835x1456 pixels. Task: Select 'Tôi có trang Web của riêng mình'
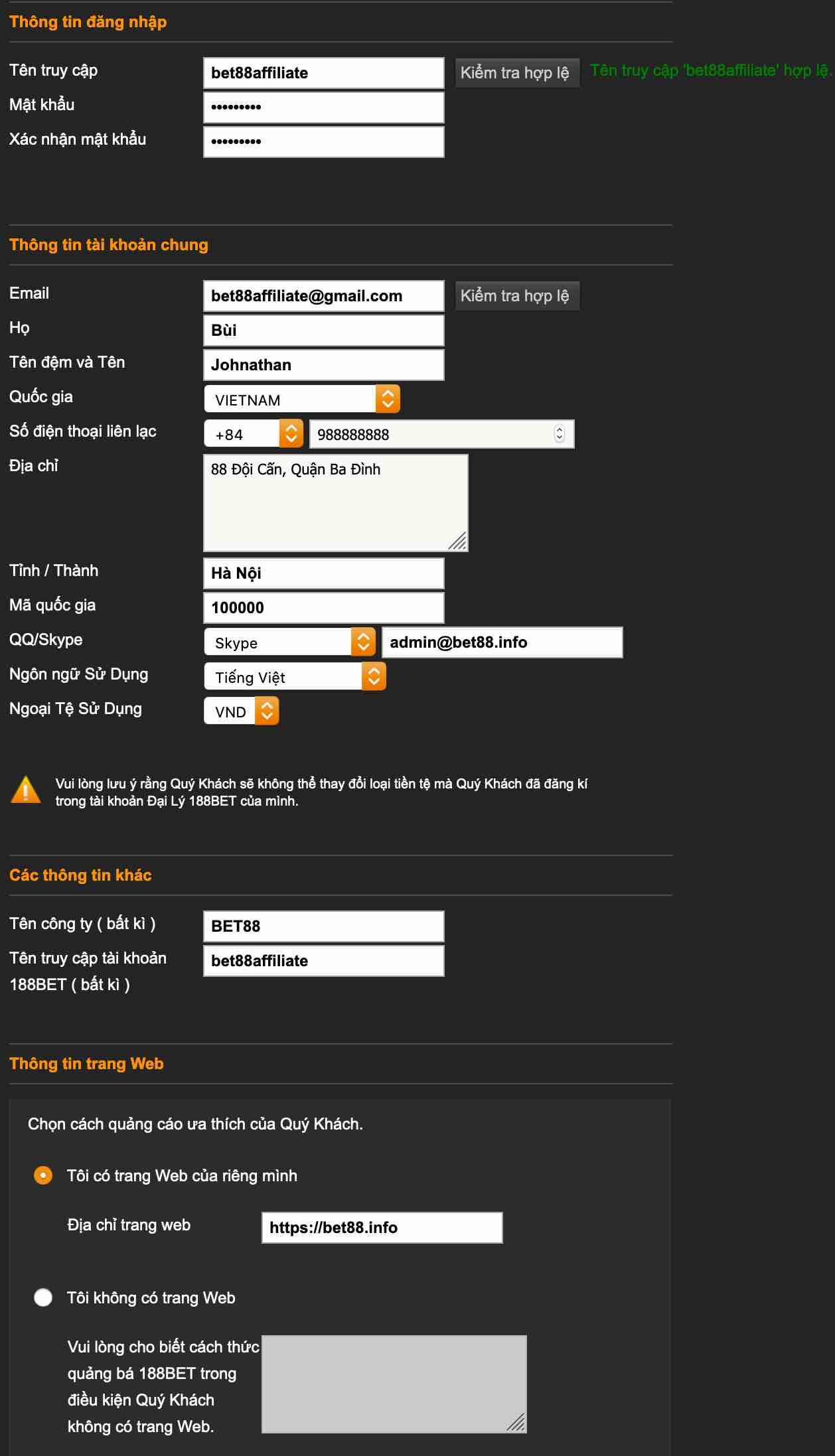point(43,1175)
